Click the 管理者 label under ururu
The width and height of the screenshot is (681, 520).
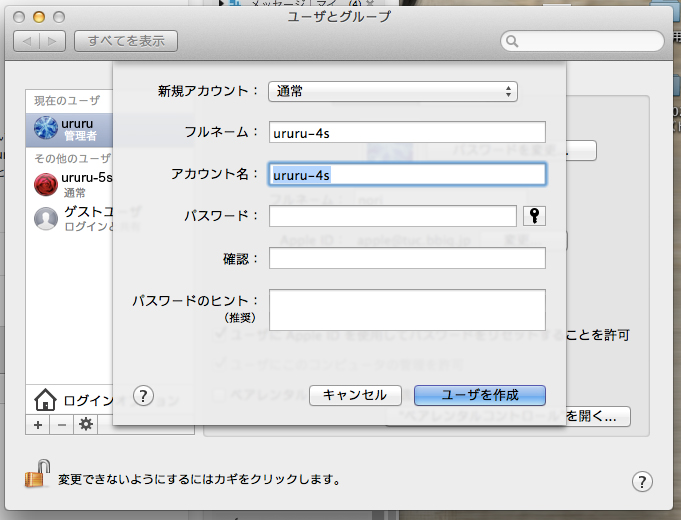(80, 136)
